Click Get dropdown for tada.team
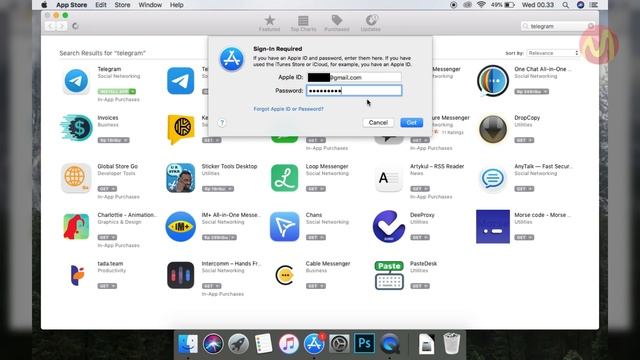Screen dimensions: 640x360 107,286
